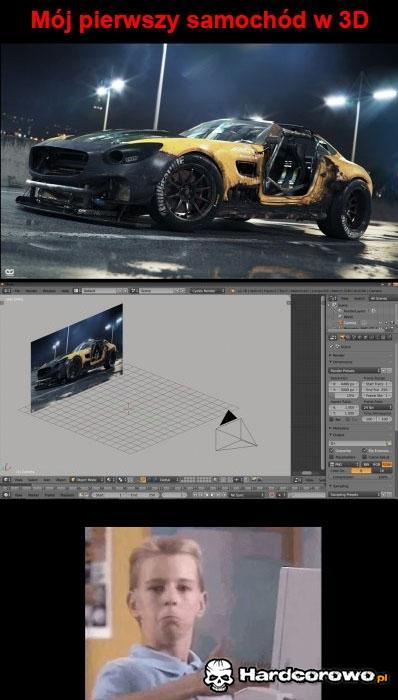
Task: Open the Render Presets dropdown
Action: (x=354, y=371)
